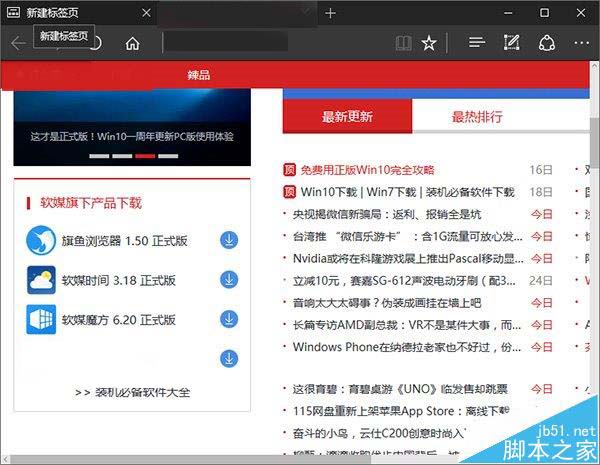Open 音响太大太碍事 article link
This screenshot has width=600, height=465.
[387, 303]
